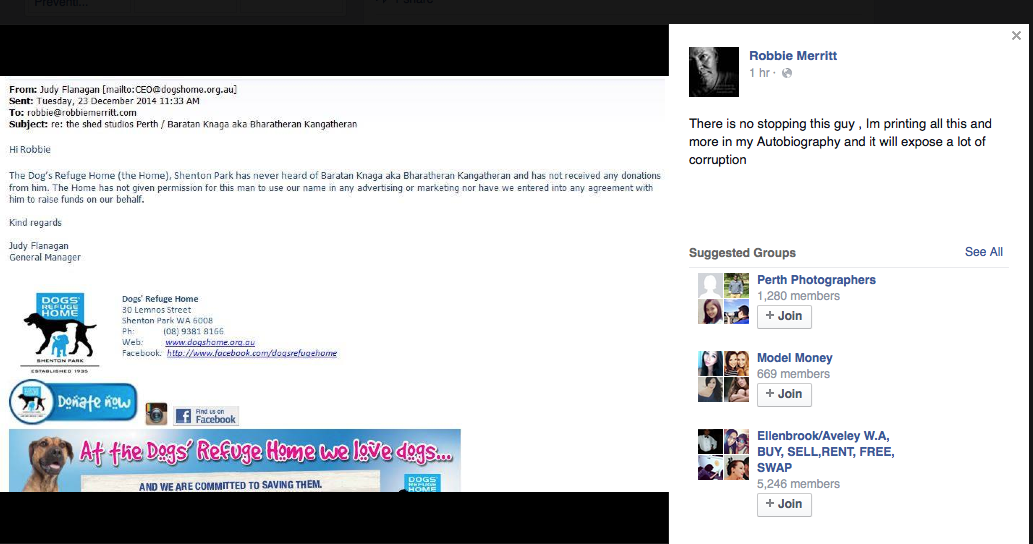Click Robbie Merritt's profile picture
Image resolution: width=1033 pixels, height=544 pixels.
[x=714, y=72]
